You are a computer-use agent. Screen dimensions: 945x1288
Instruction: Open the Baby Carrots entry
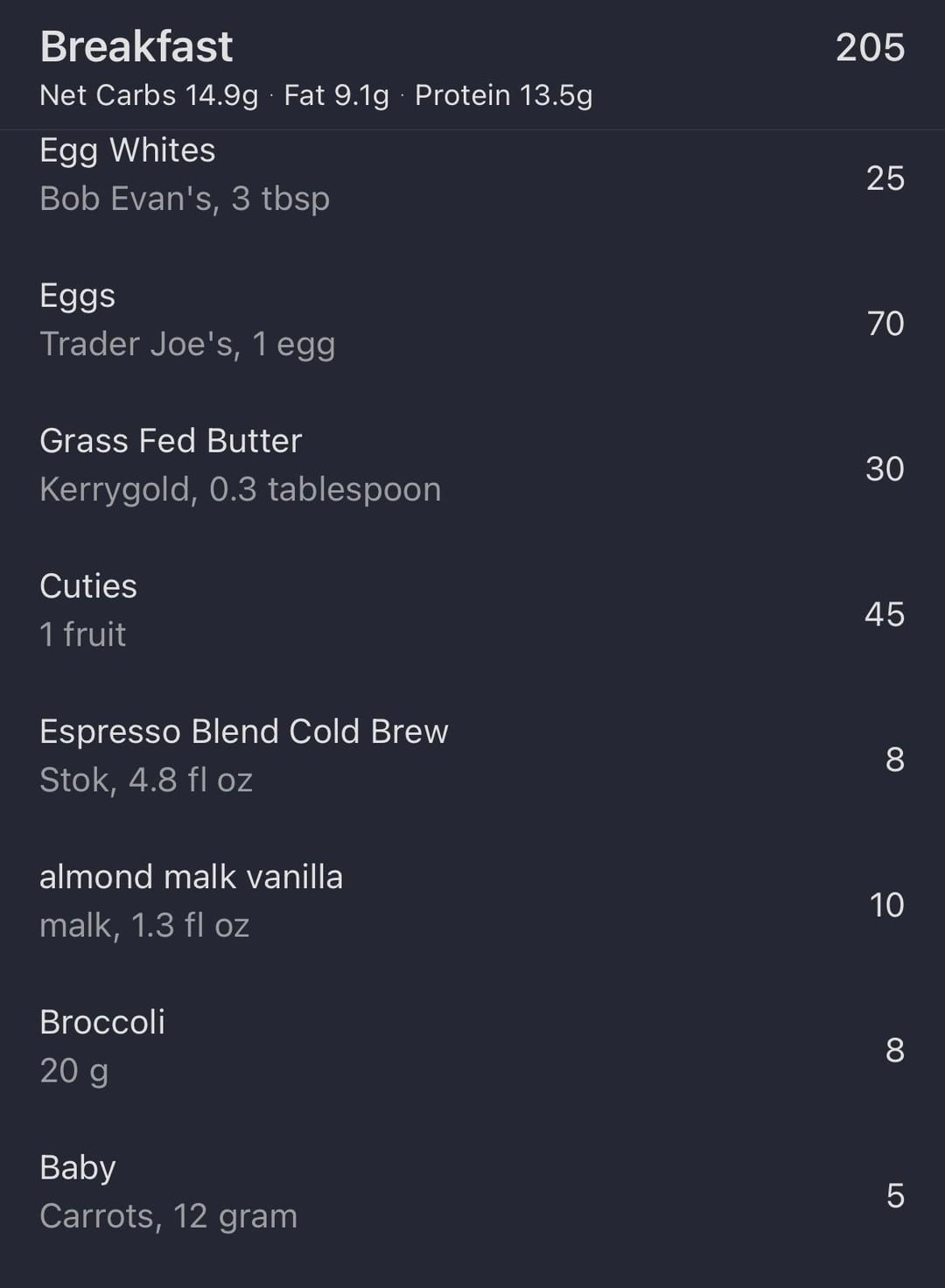(x=78, y=1167)
